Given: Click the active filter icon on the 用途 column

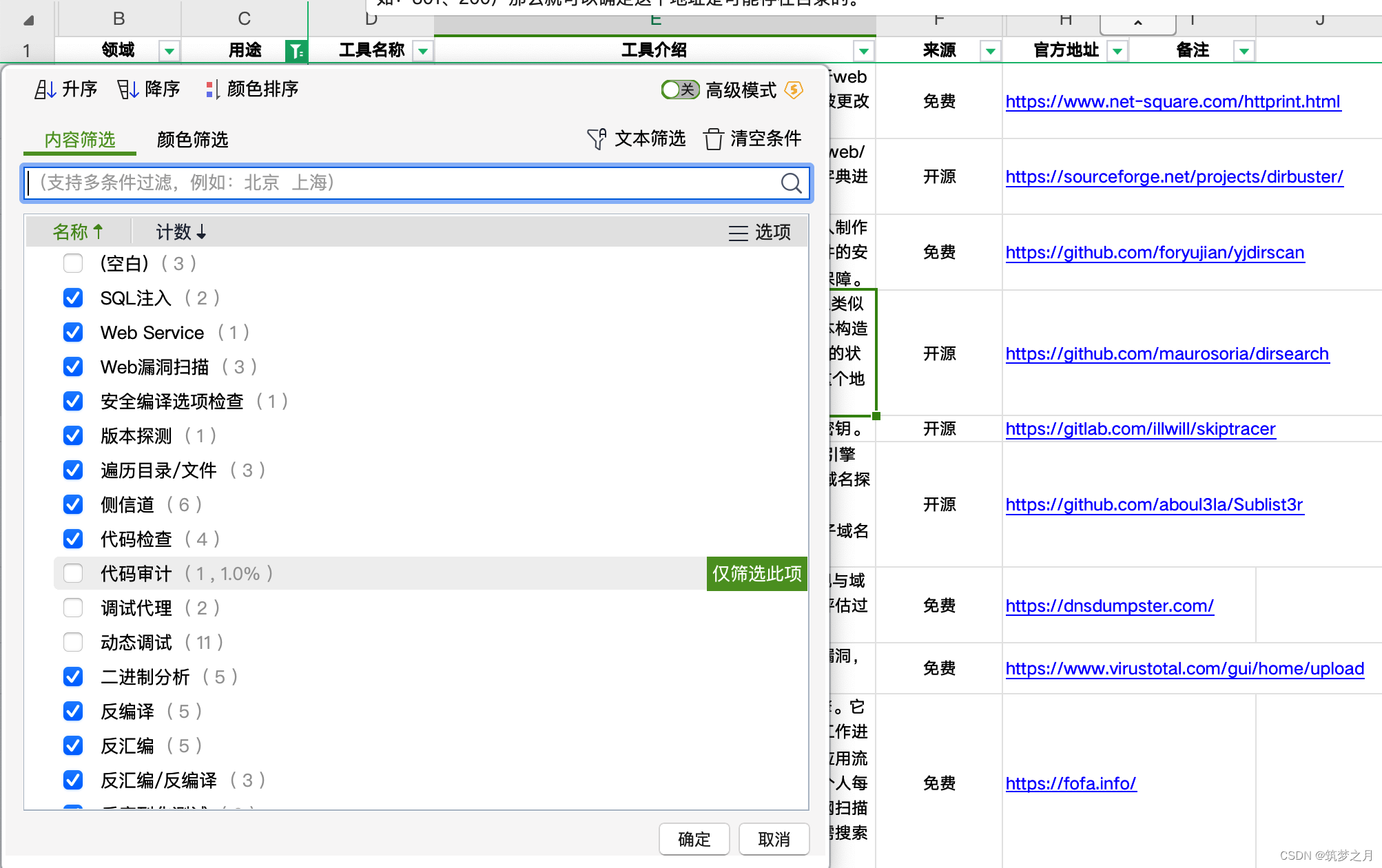Looking at the screenshot, I should (x=296, y=50).
